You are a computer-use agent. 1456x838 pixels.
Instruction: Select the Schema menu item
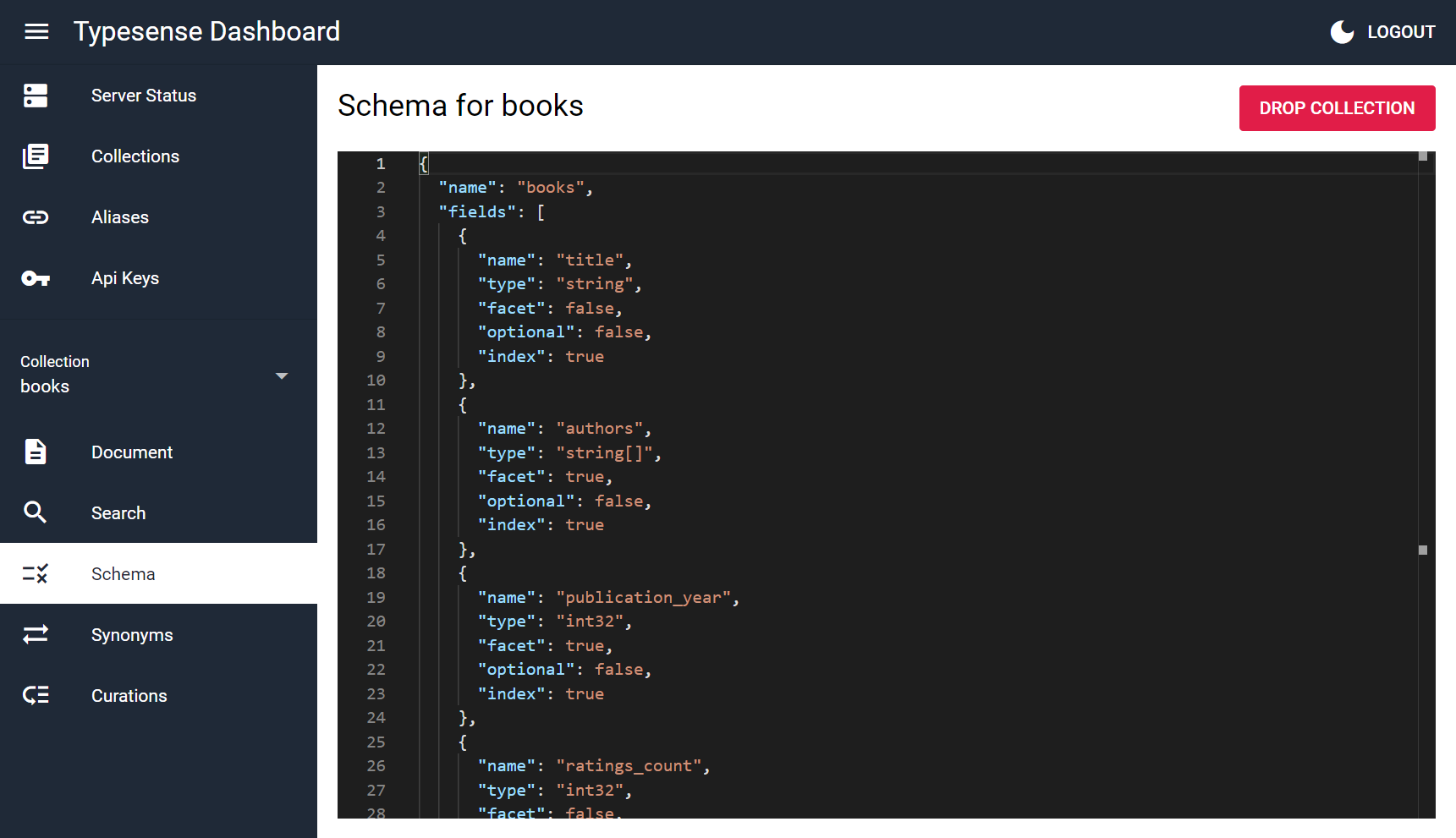tap(158, 573)
